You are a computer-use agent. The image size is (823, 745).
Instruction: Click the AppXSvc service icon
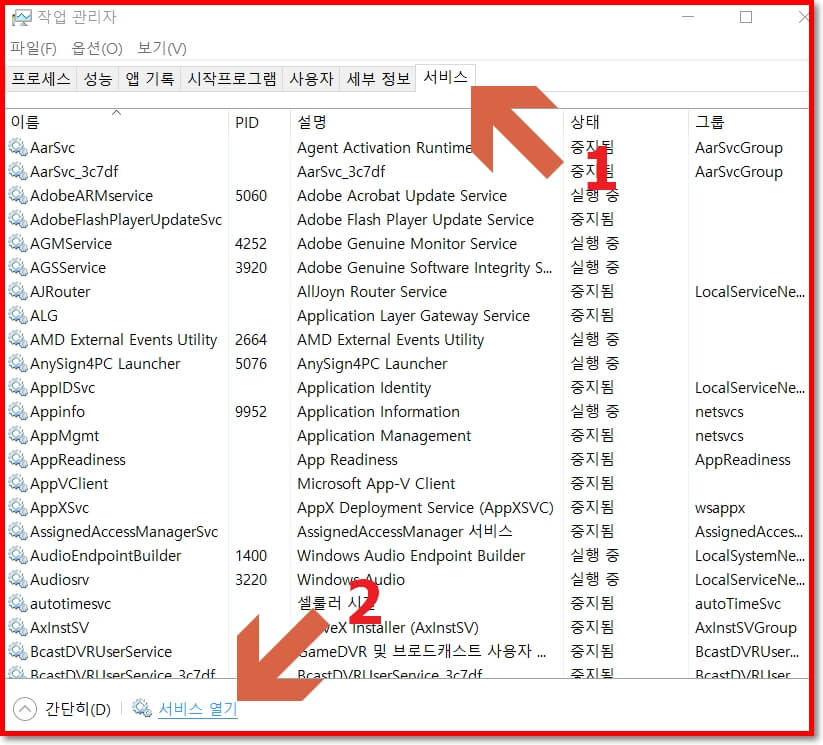point(18,507)
